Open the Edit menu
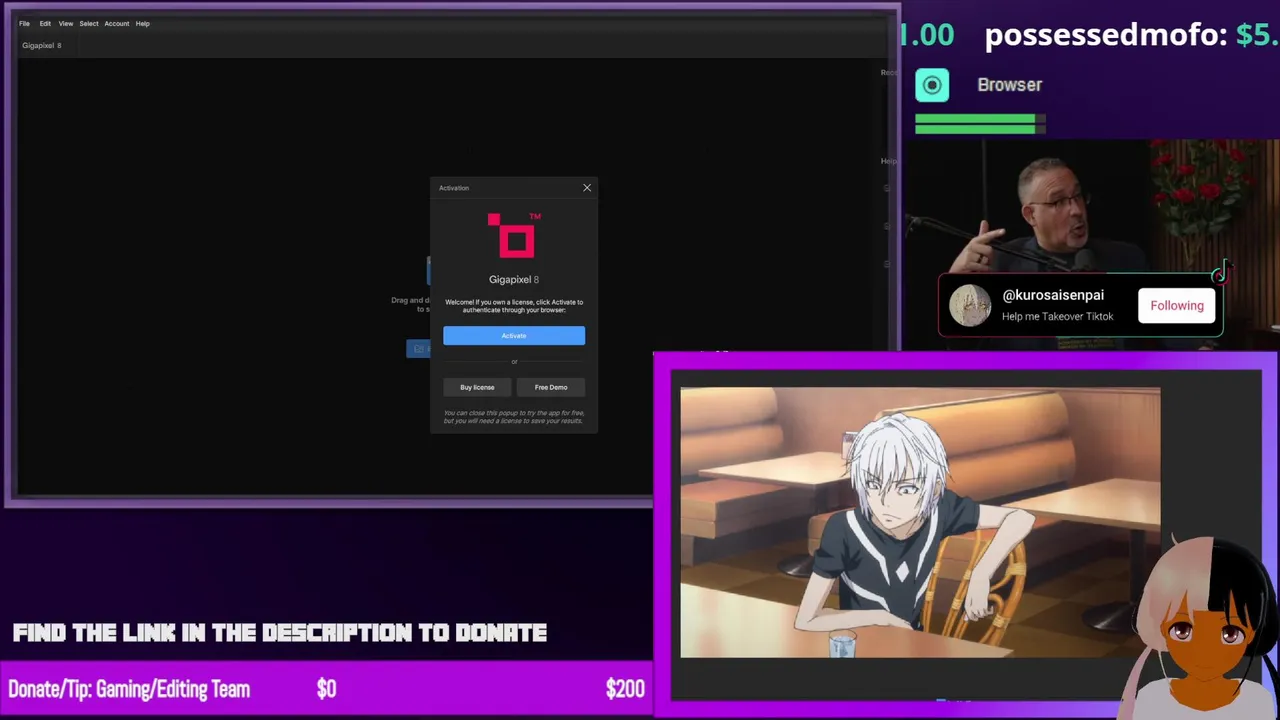1280x720 pixels. point(45,23)
